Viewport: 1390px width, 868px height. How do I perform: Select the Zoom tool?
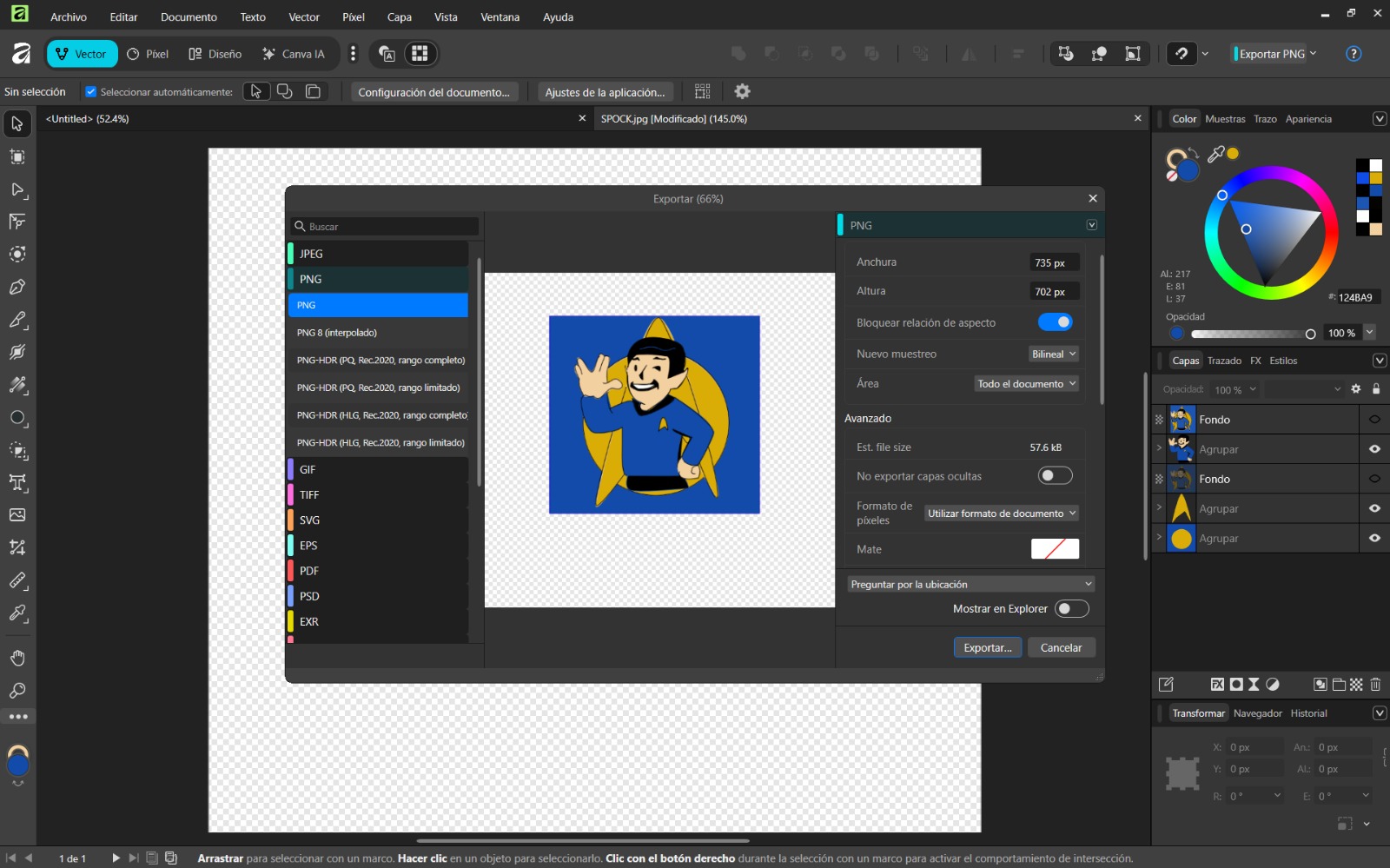tap(17, 690)
